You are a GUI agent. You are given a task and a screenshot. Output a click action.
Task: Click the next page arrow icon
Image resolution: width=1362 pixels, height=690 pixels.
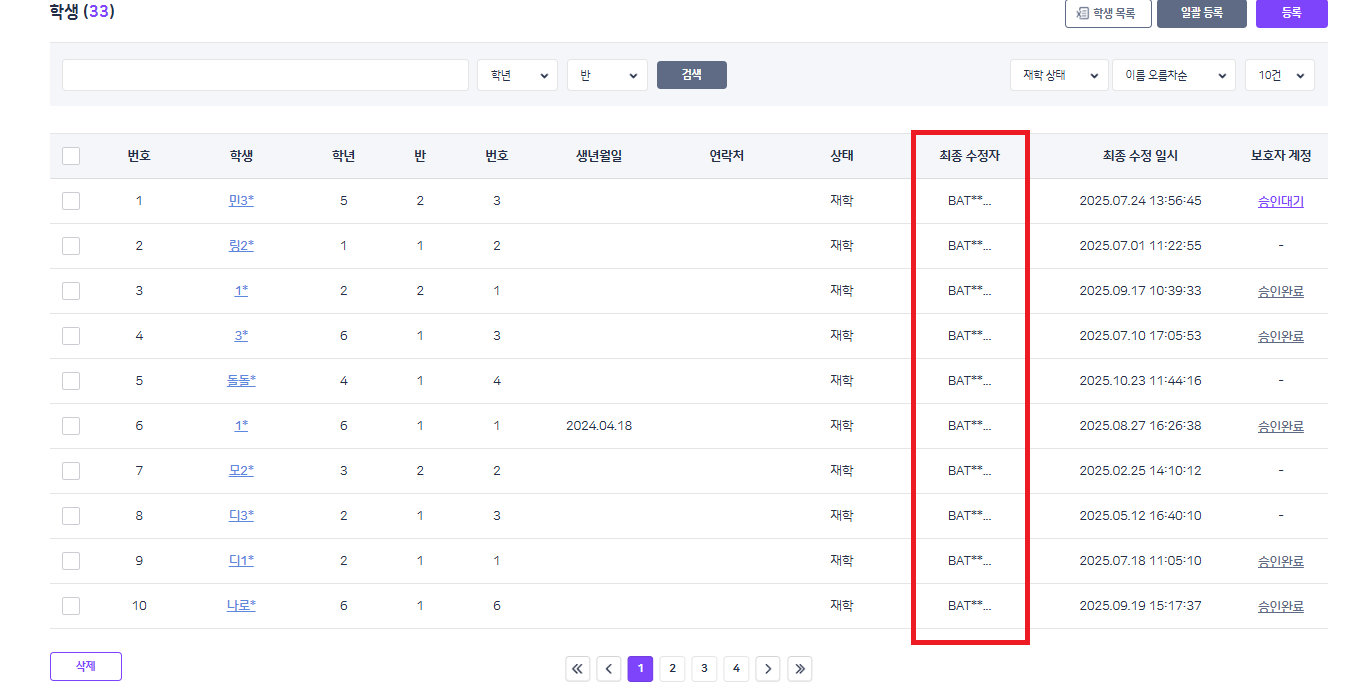[x=767, y=669]
